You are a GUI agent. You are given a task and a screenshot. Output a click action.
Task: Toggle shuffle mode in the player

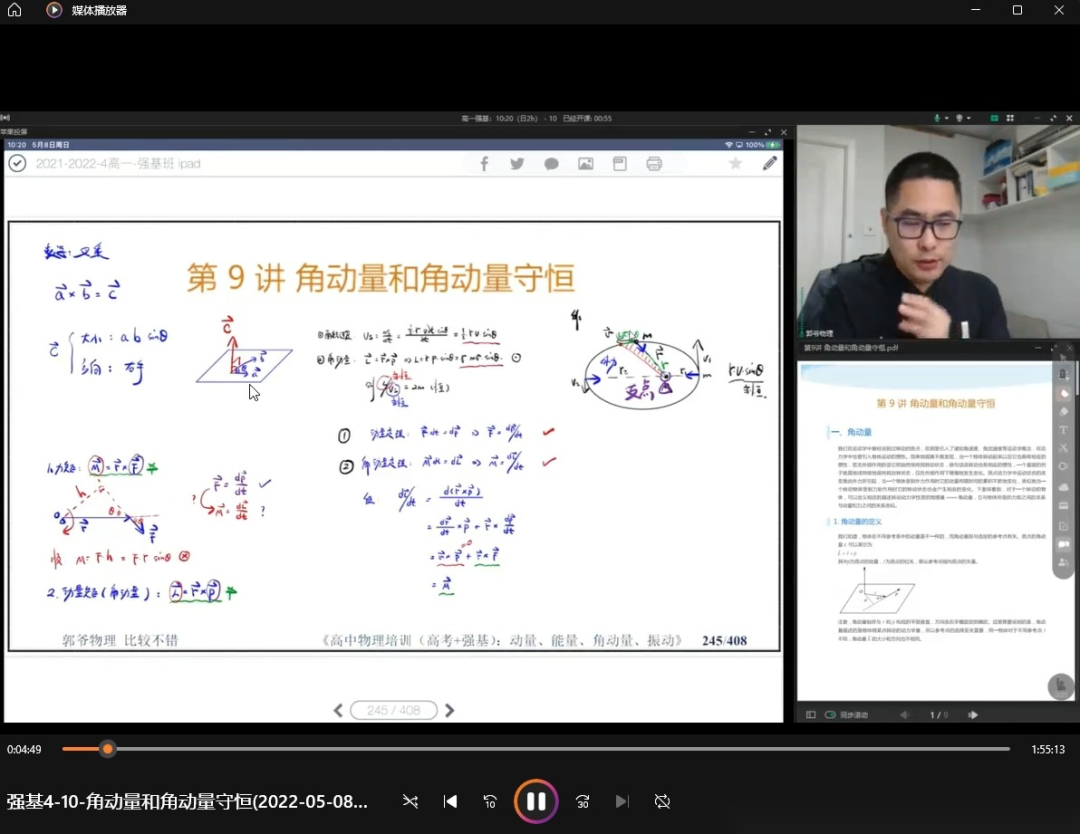click(x=410, y=801)
